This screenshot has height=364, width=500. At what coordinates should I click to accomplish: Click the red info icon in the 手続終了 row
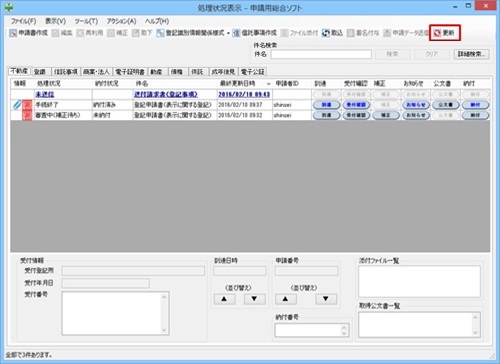[x=27, y=105]
